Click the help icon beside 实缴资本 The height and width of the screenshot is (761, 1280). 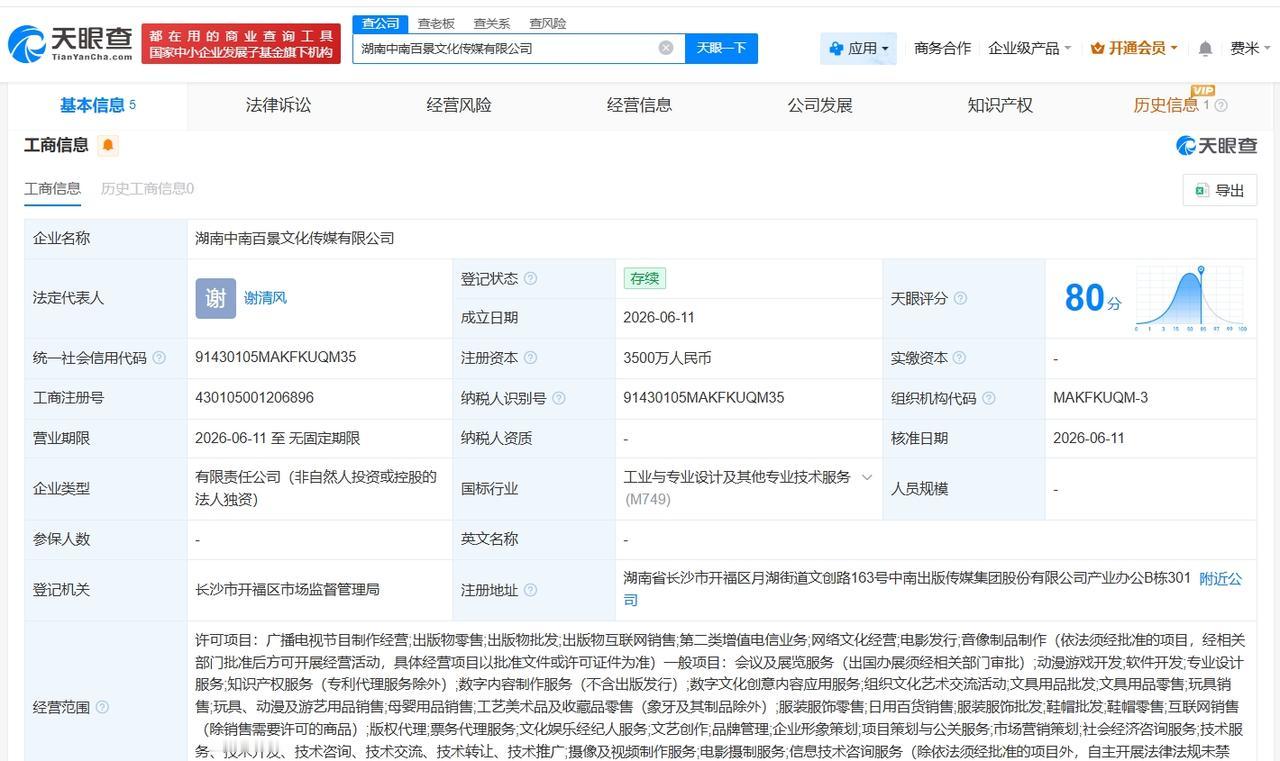click(958, 358)
